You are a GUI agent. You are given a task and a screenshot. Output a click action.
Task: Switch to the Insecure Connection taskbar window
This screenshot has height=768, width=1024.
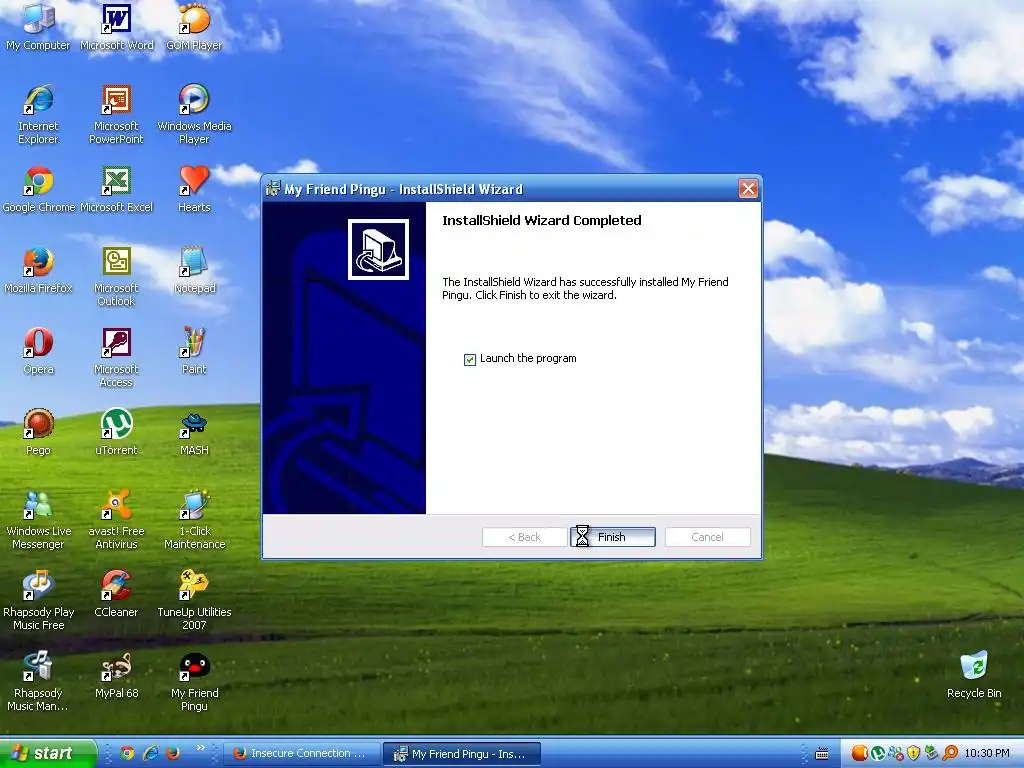tap(302, 754)
